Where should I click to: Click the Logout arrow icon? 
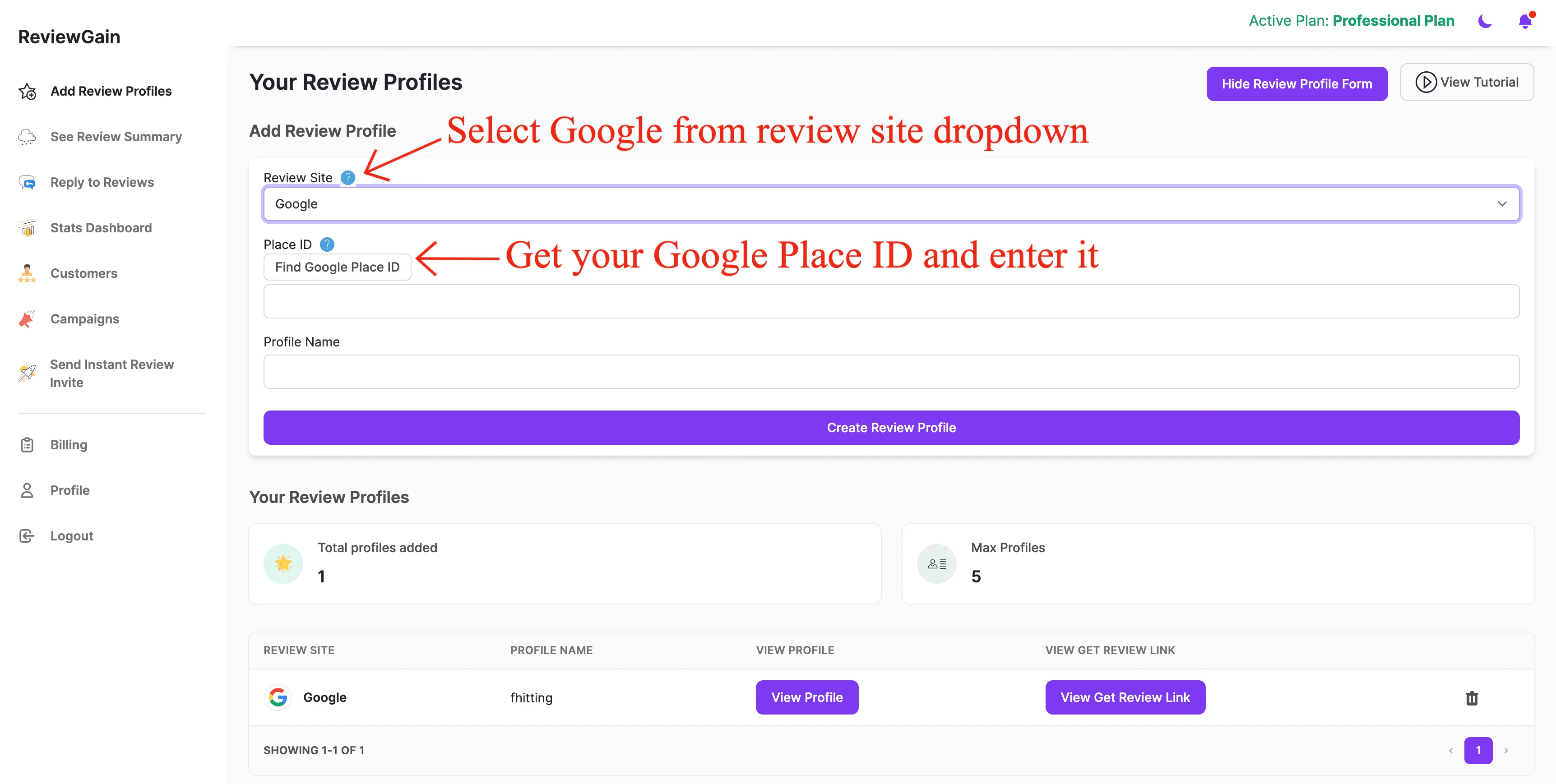[x=27, y=536]
